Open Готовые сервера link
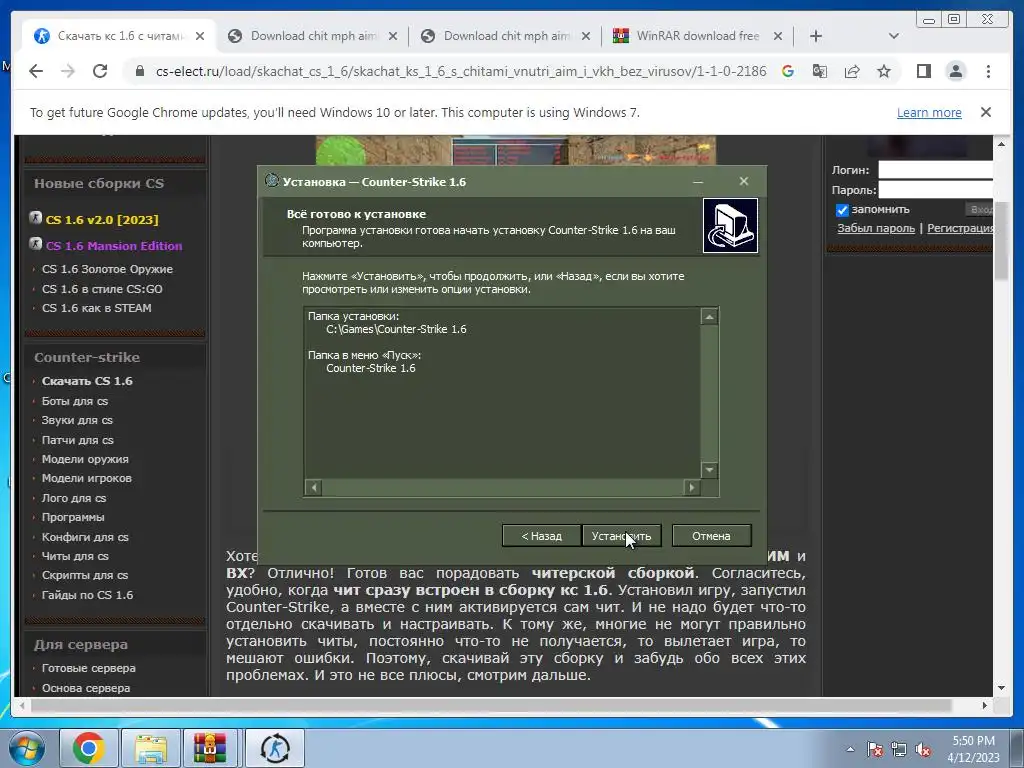 pyautogui.click(x=89, y=668)
